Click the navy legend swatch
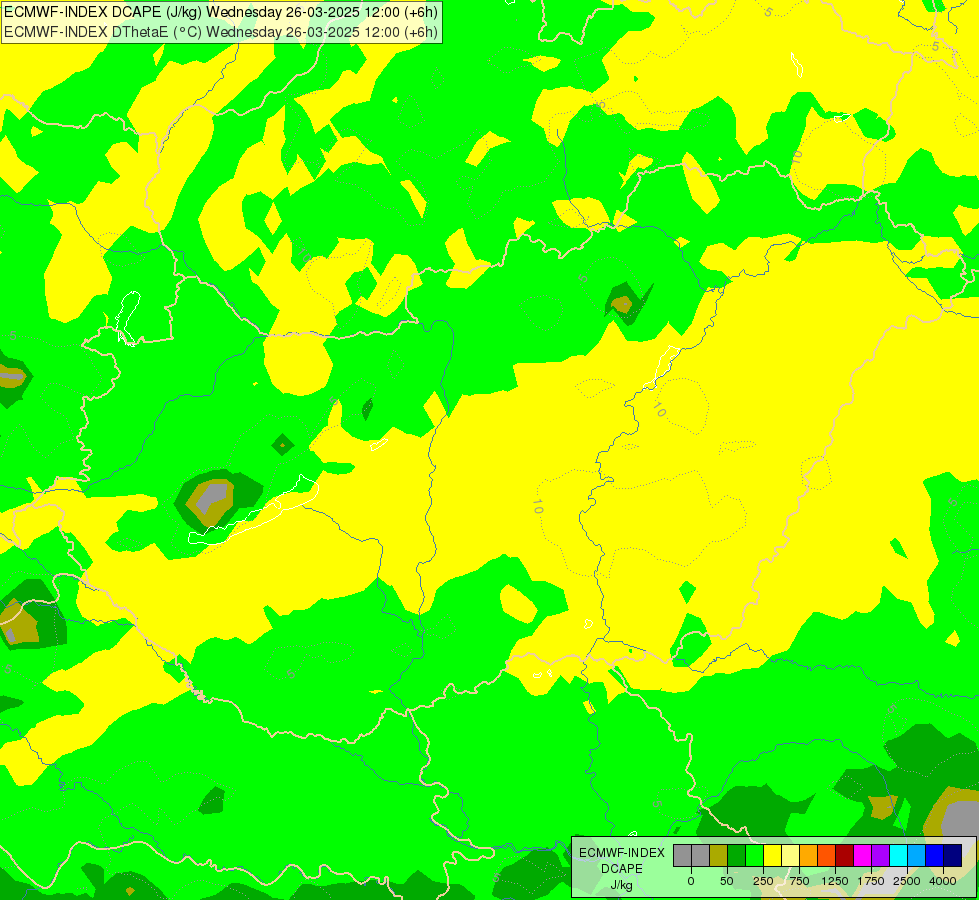The height and width of the screenshot is (900, 979). [953, 855]
